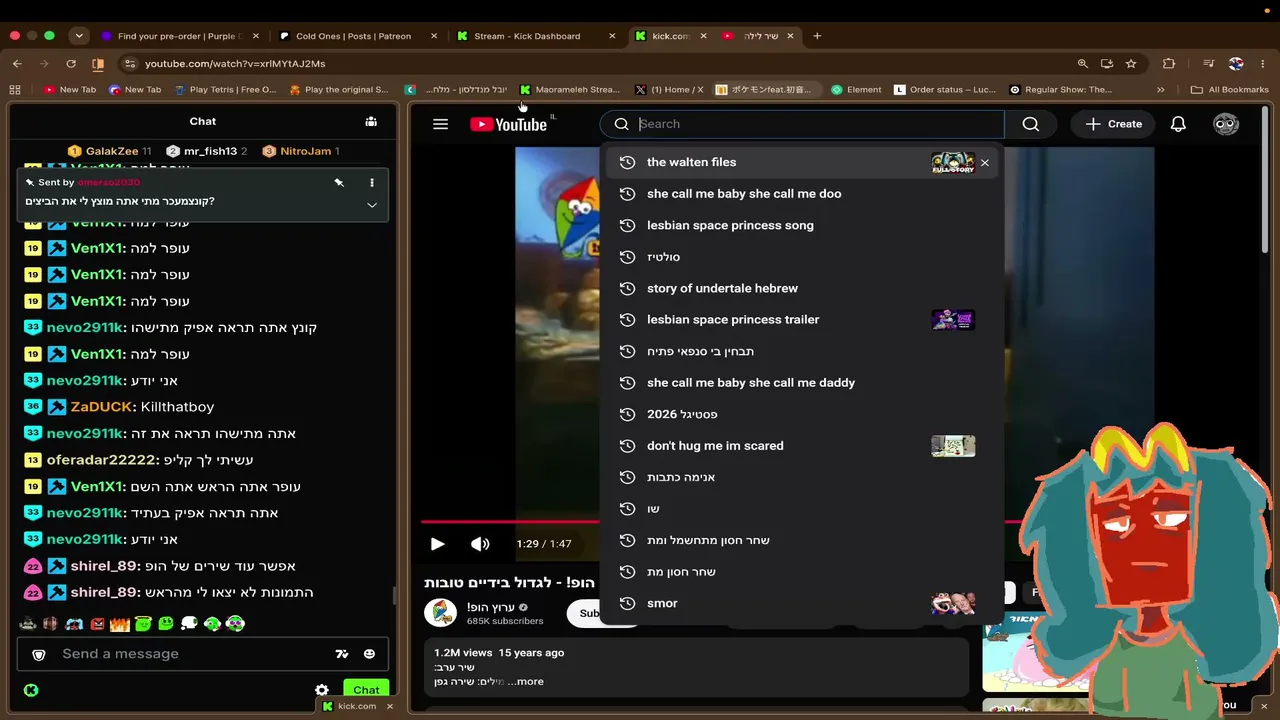1280x720 pixels.
Task: Select the YouTube tab in tab strip
Action: pos(758,36)
